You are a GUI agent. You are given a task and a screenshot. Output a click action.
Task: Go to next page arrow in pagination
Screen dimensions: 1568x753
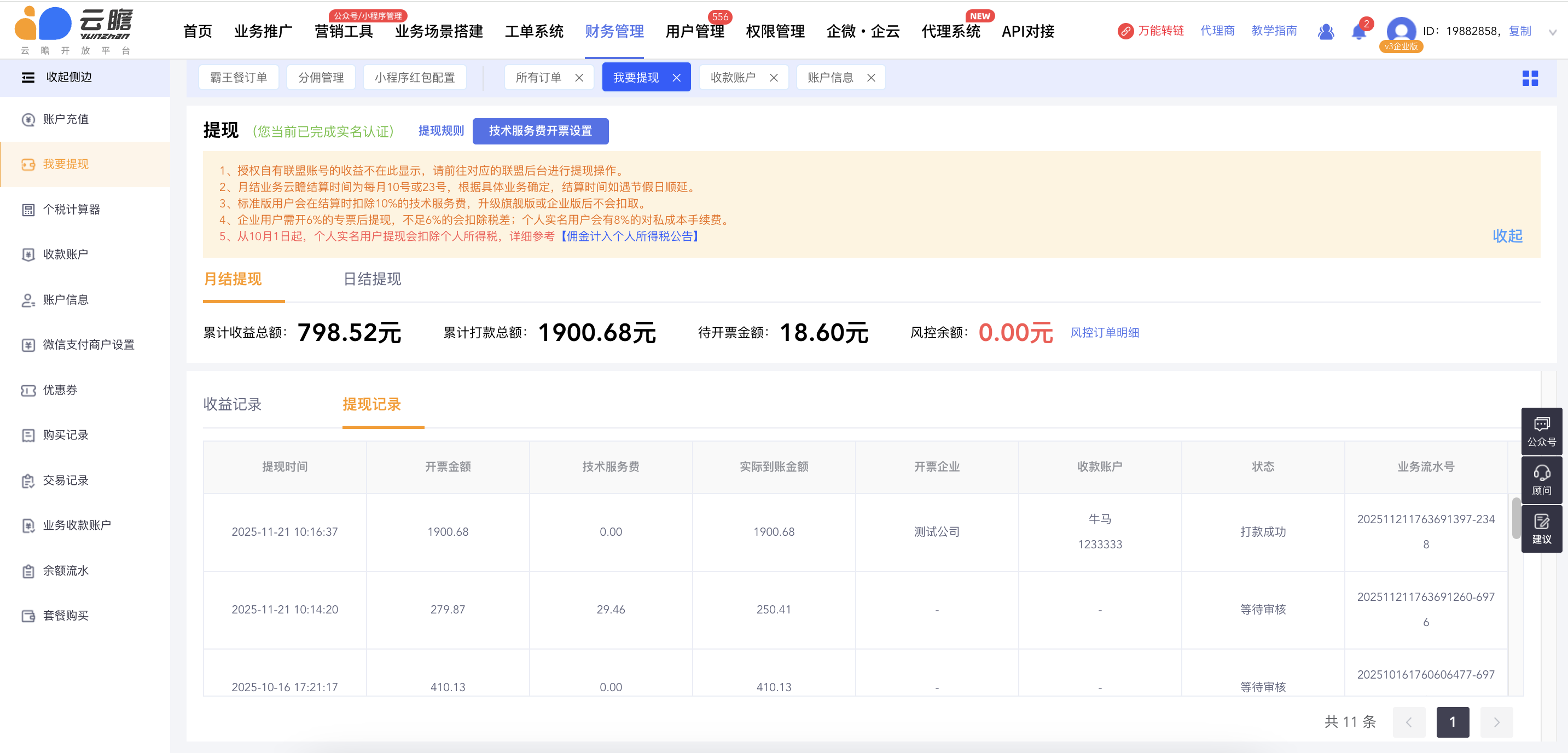tap(1496, 722)
